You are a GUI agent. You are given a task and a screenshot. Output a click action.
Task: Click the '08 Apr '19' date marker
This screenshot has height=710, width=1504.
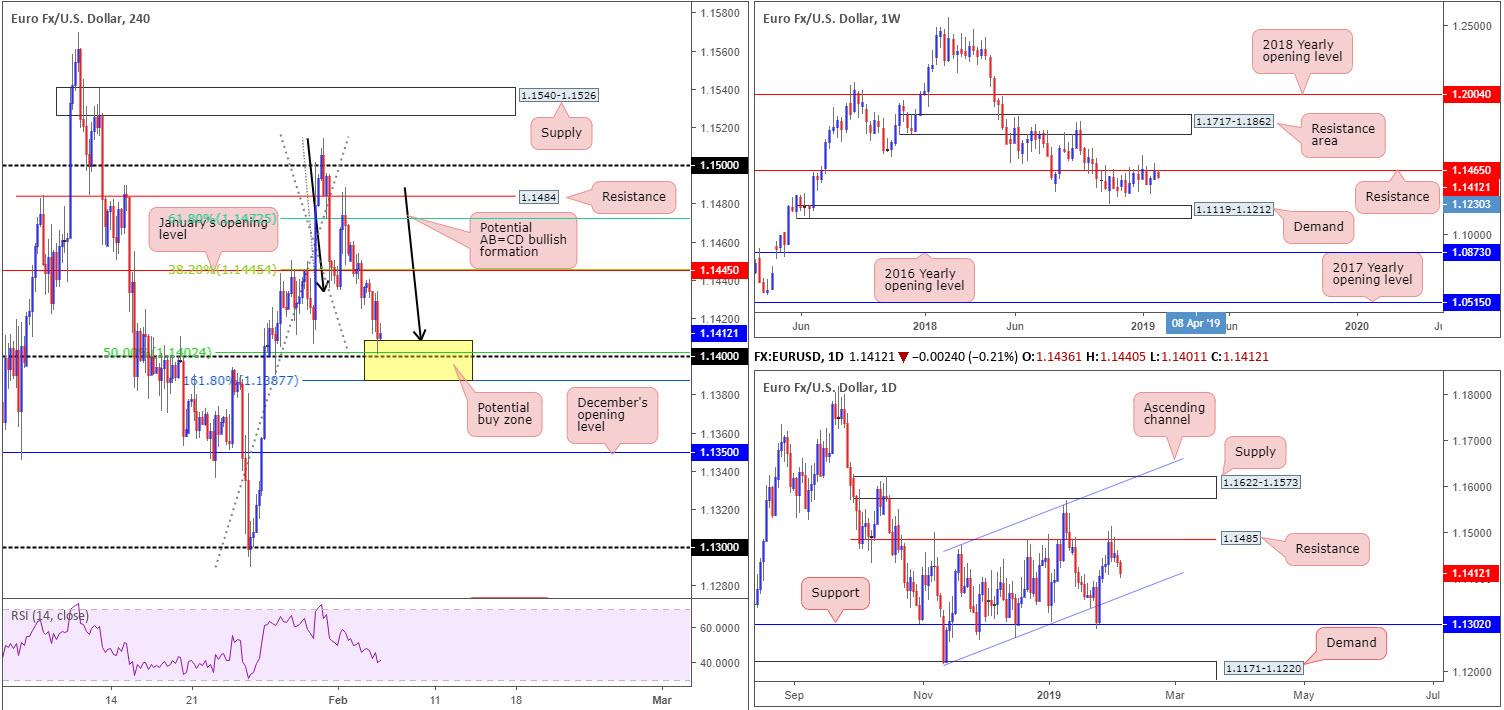point(1194,324)
